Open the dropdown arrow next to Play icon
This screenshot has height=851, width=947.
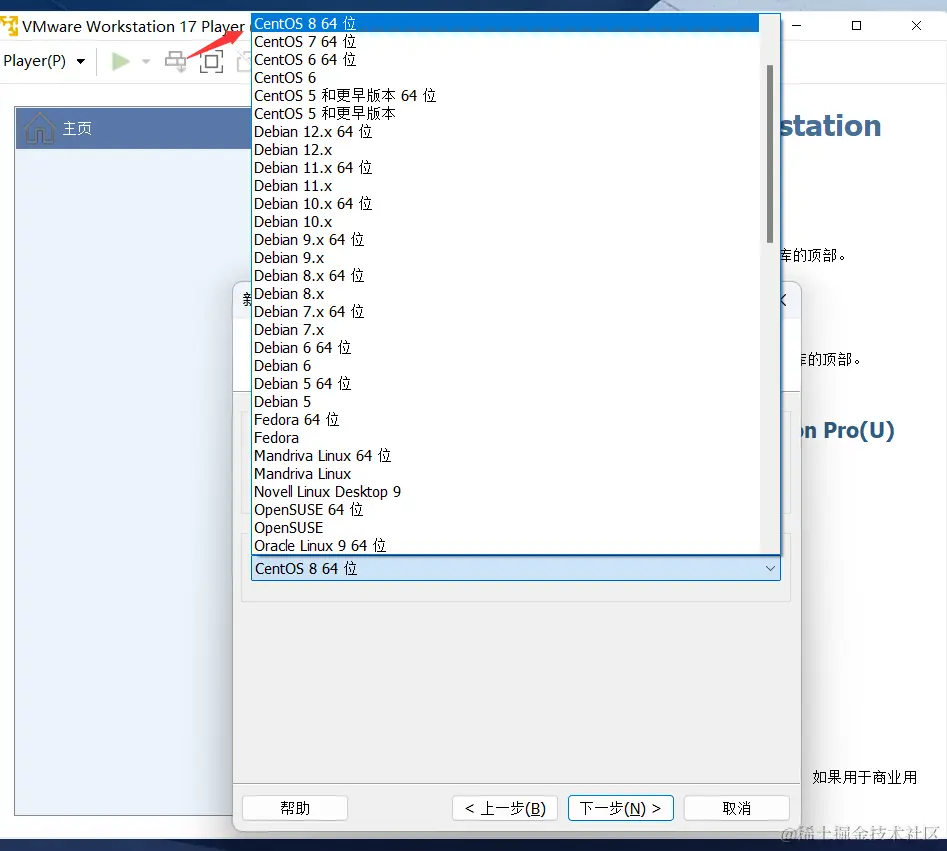[146, 61]
